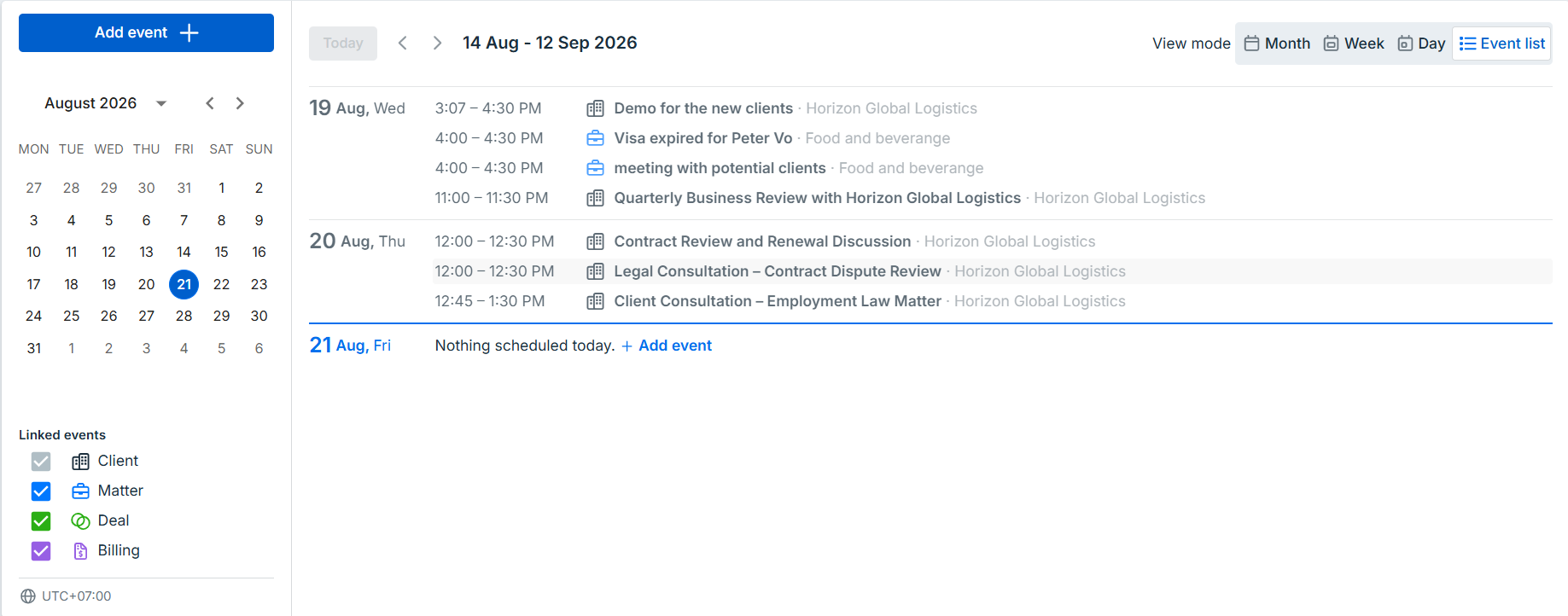Click the Billing document icon in Linked events

coord(80,551)
